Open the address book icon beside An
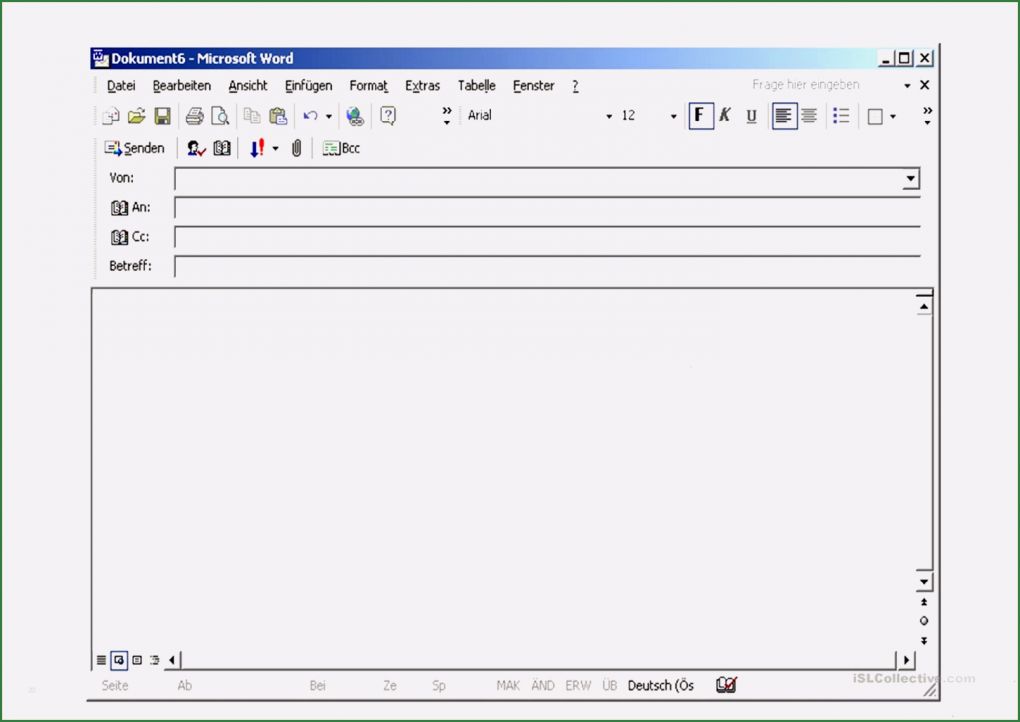Image resolution: width=1020 pixels, height=722 pixels. click(x=119, y=208)
